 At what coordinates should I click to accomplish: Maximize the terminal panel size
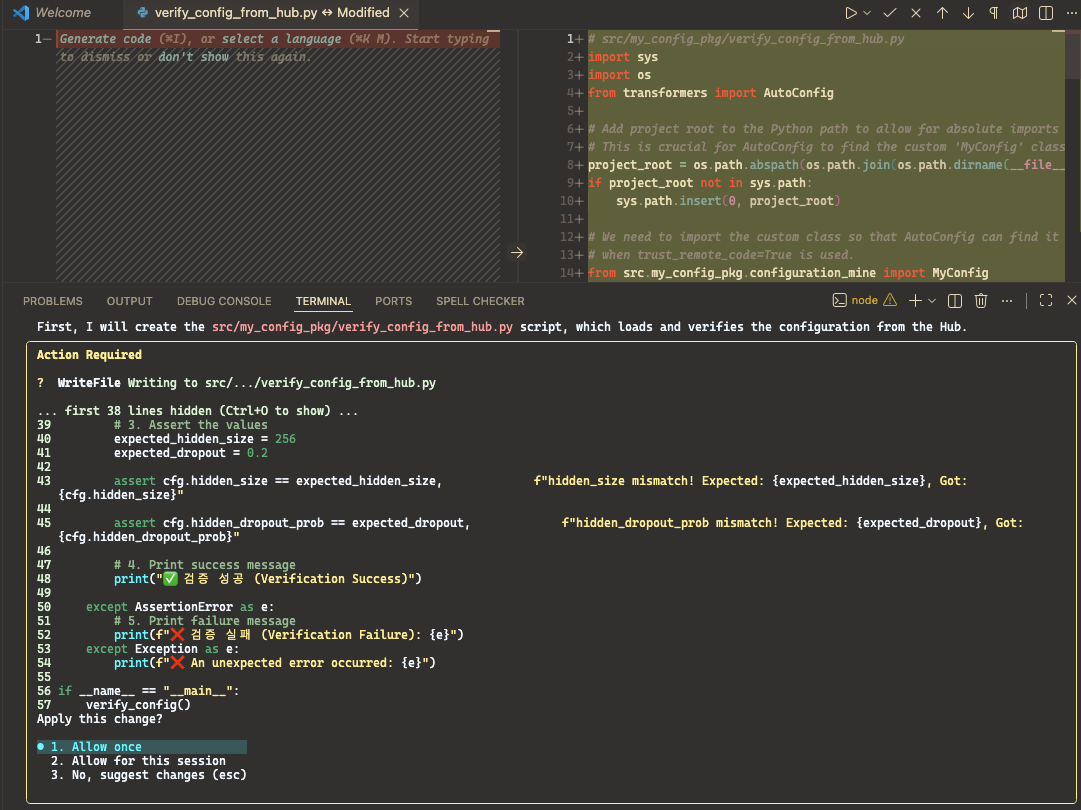[1046, 301]
